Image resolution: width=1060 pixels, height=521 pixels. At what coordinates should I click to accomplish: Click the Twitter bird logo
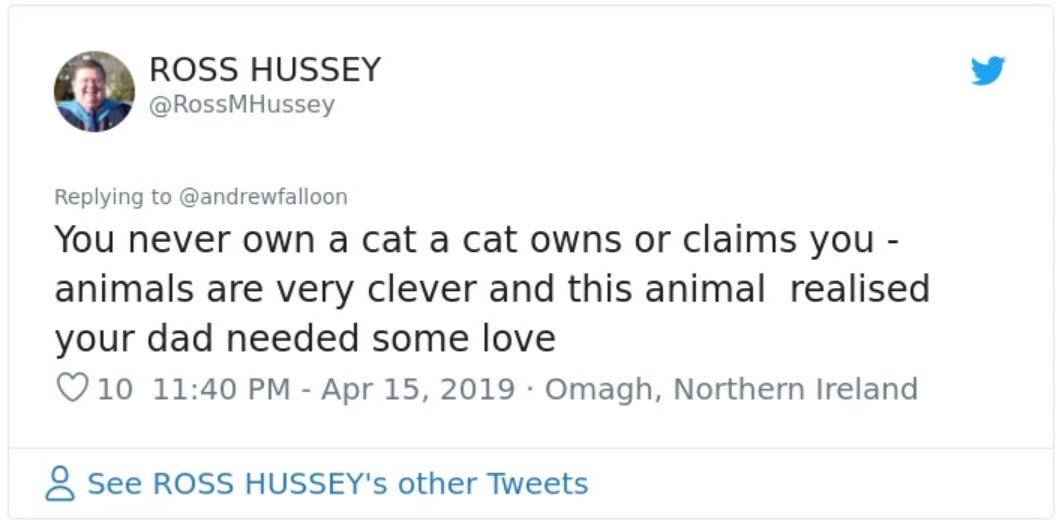pyautogui.click(x=987, y=70)
